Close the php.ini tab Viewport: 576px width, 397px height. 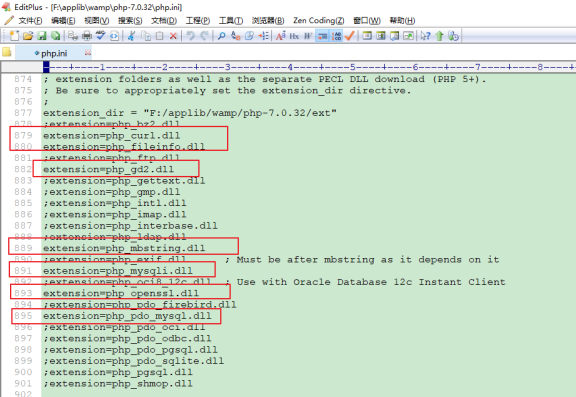tap(87, 53)
